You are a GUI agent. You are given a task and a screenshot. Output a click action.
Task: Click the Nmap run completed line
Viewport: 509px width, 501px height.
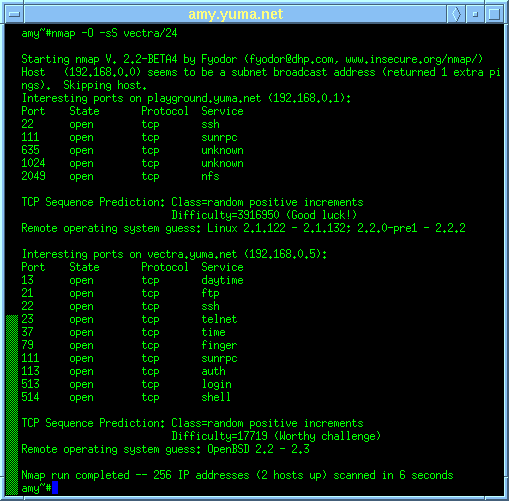[237, 475]
